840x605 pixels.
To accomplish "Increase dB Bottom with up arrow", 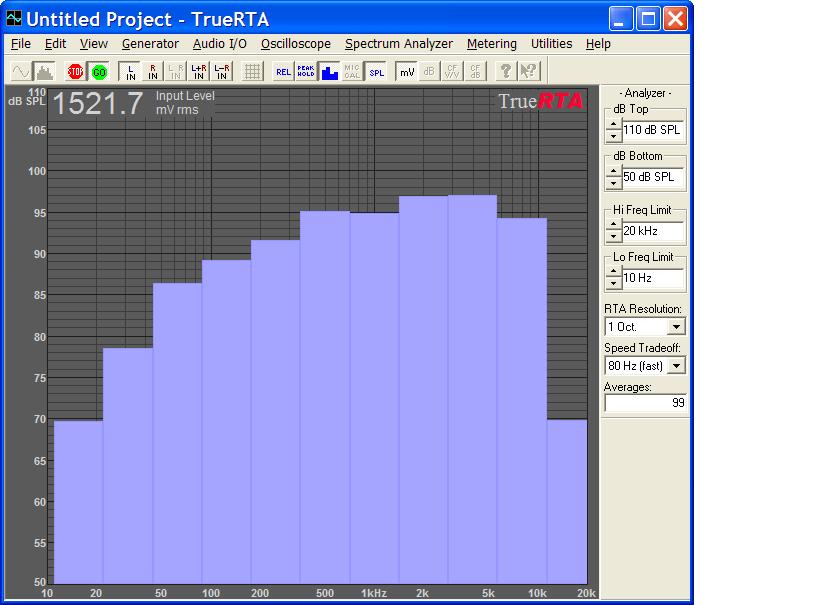I will [613, 171].
